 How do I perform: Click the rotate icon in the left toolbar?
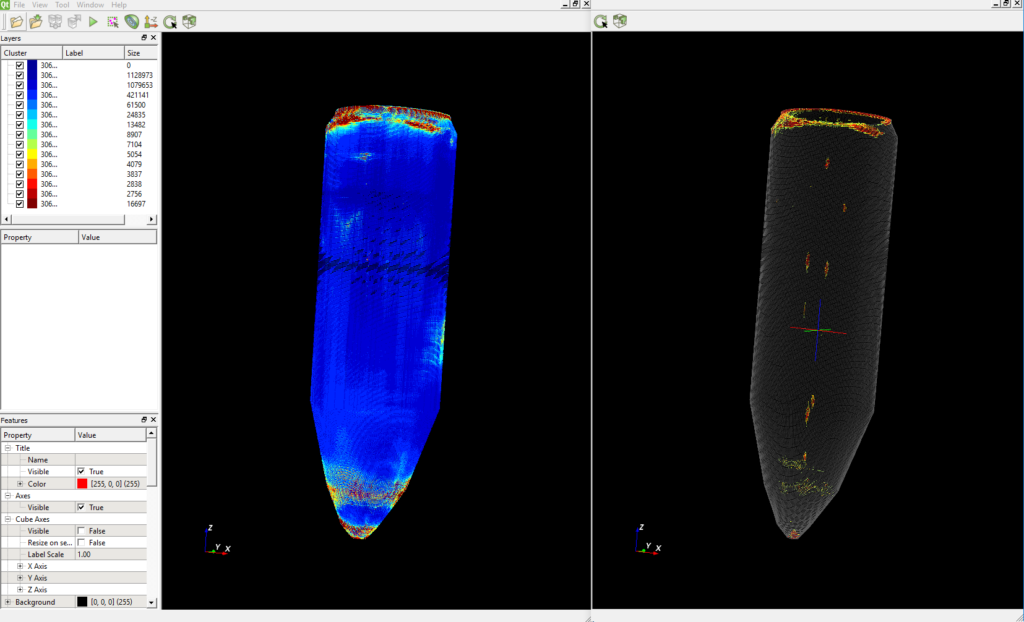click(x=170, y=22)
